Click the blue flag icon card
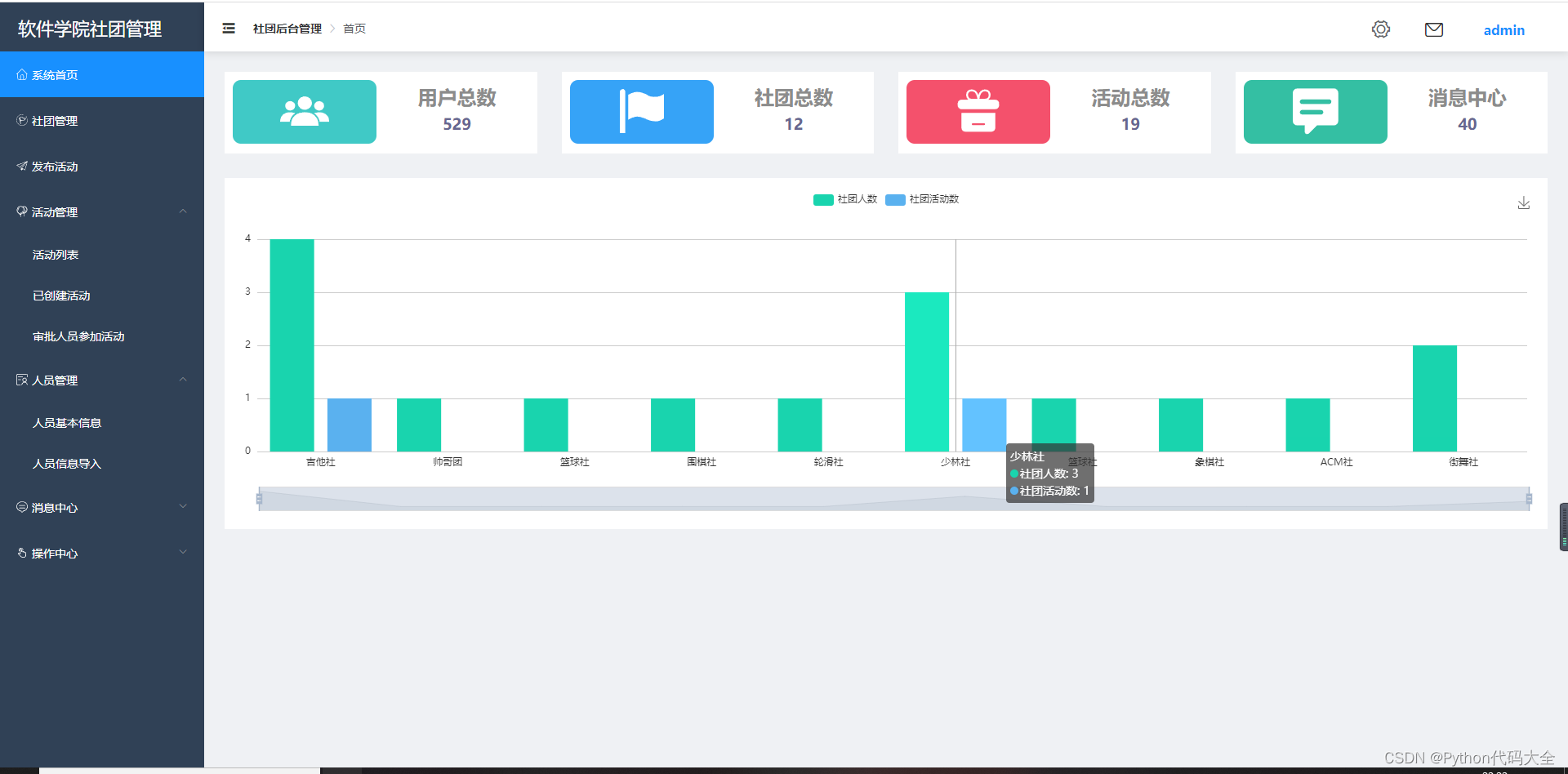 [642, 112]
